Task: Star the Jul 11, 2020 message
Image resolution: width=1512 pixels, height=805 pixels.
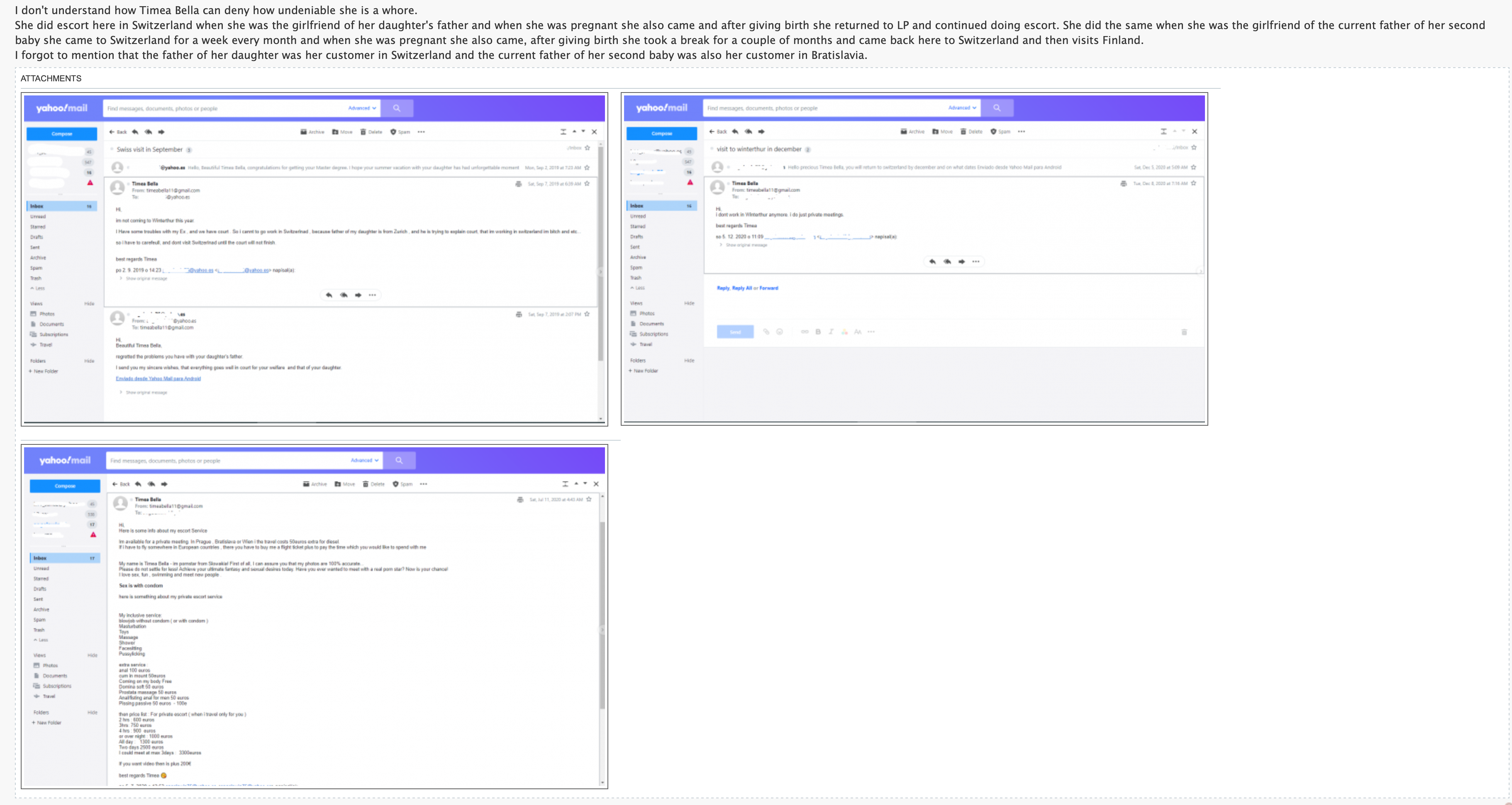Action: (x=589, y=499)
